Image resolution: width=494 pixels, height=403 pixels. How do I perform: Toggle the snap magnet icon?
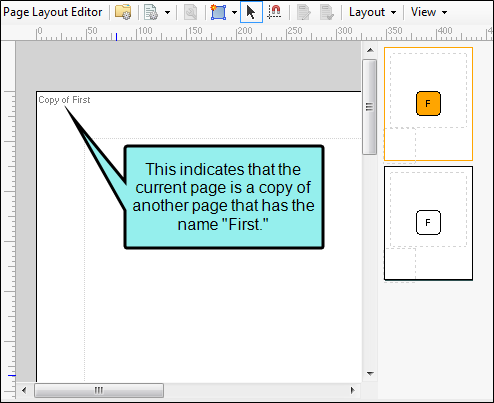274,12
